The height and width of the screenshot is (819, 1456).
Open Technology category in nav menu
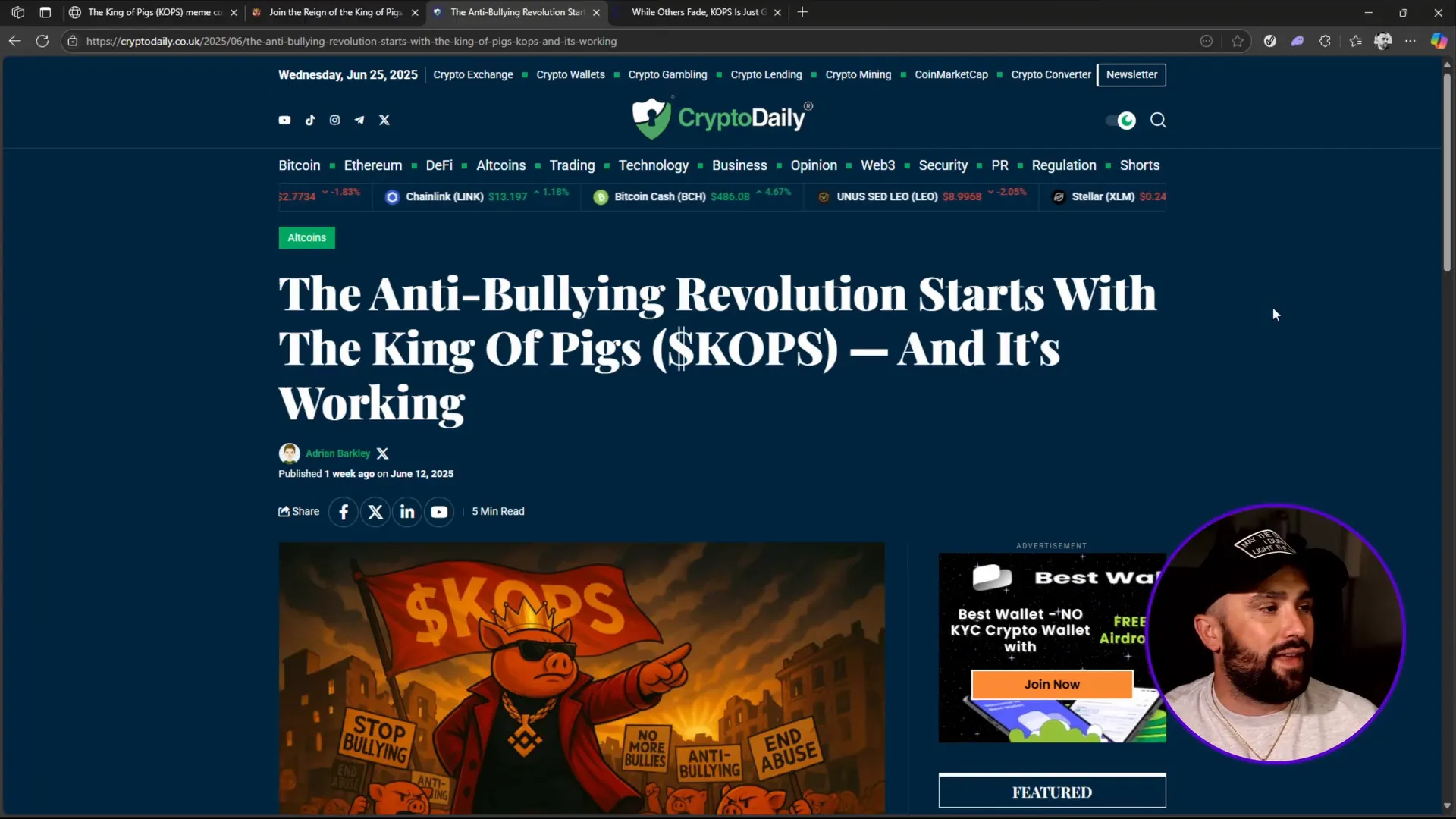pos(654,165)
